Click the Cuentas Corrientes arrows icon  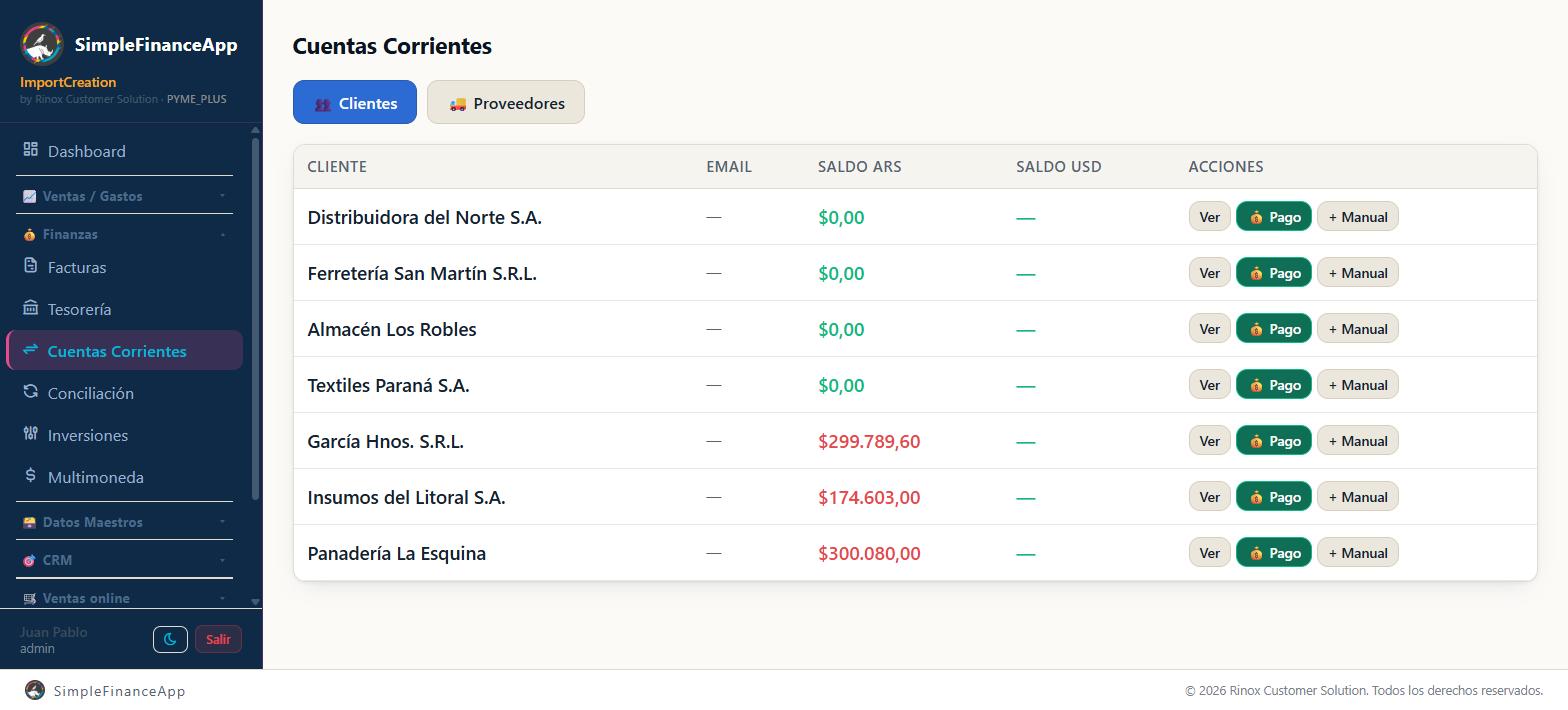[x=30, y=350]
